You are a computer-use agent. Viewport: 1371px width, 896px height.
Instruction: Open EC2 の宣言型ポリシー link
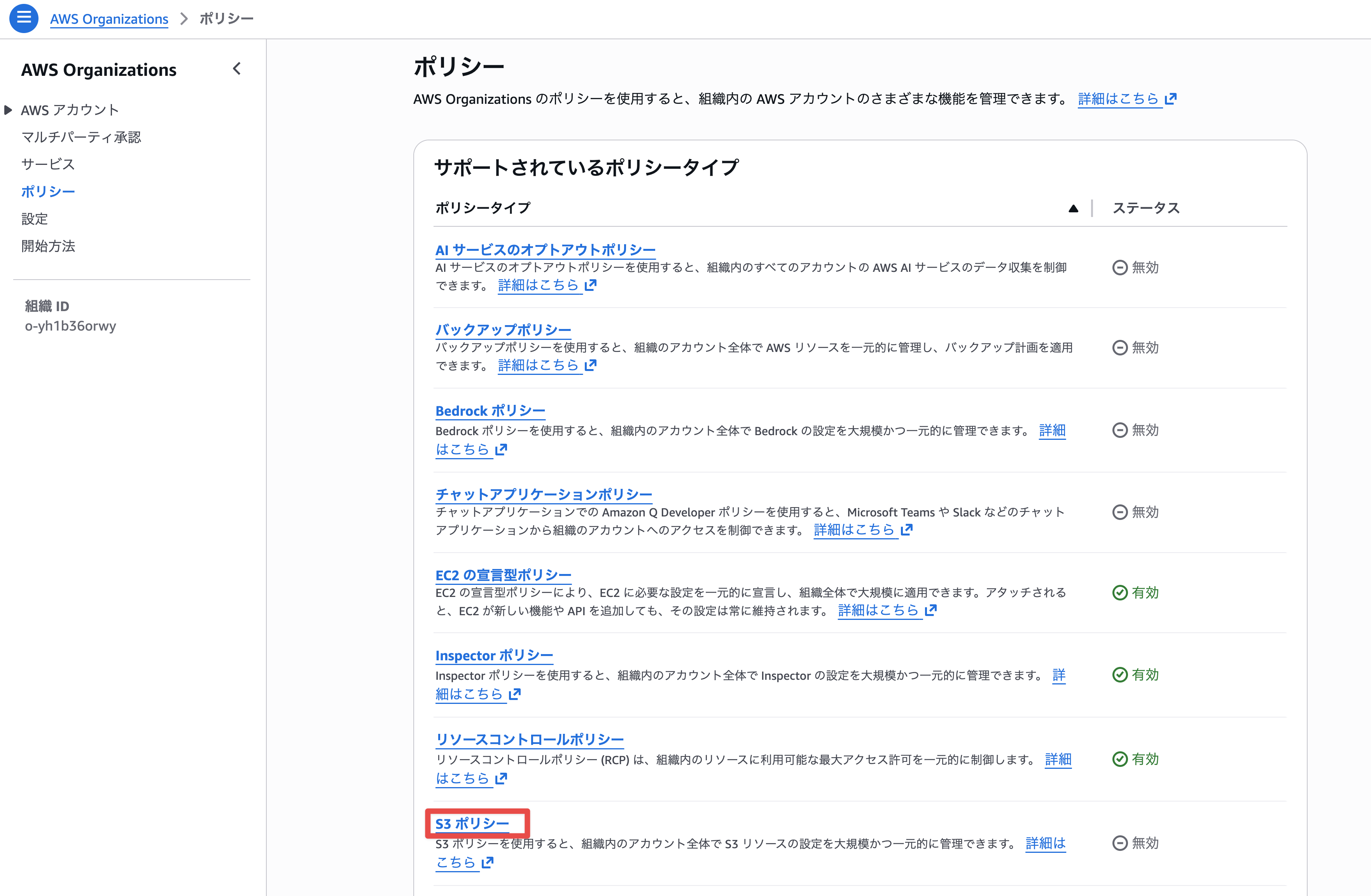(503, 575)
